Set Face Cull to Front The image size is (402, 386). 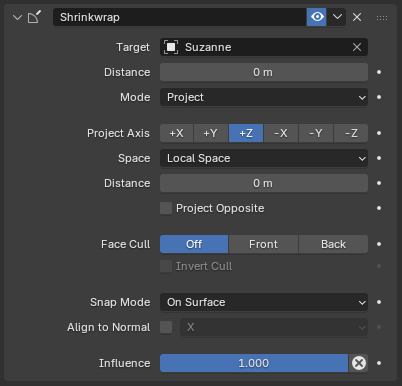pyautogui.click(x=263, y=244)
